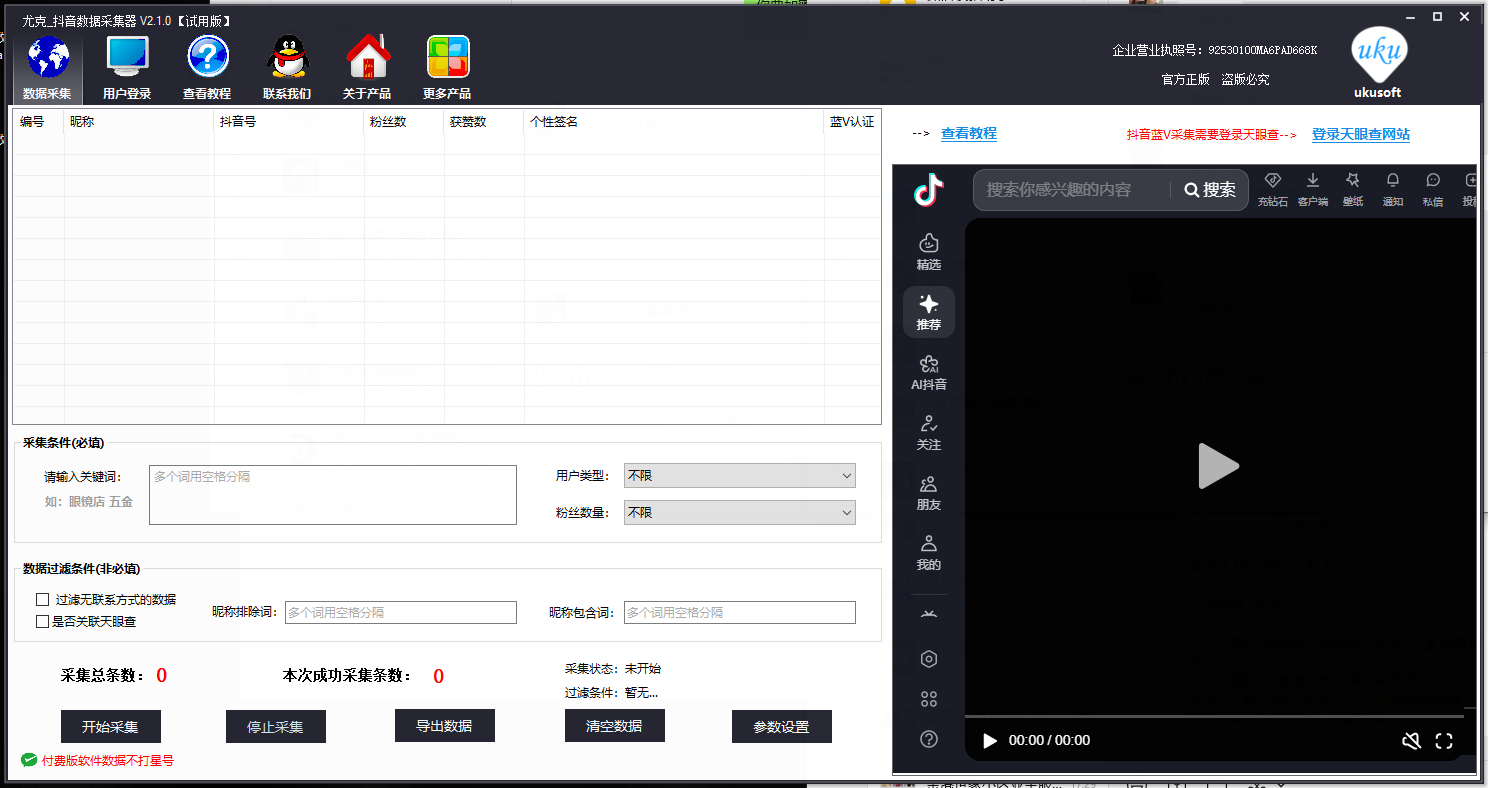1488x788 pixels.
Task: Play the video using bottom play button
Action: pyautogui.click(x=990, y=741)
